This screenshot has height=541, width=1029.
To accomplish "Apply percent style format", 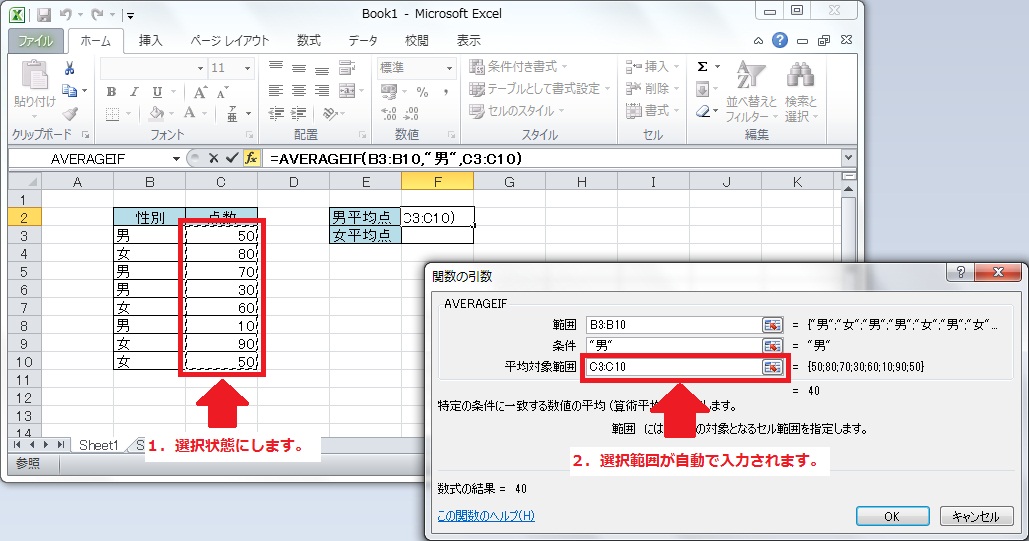I will pyautogui.click(x=423, y=92).
